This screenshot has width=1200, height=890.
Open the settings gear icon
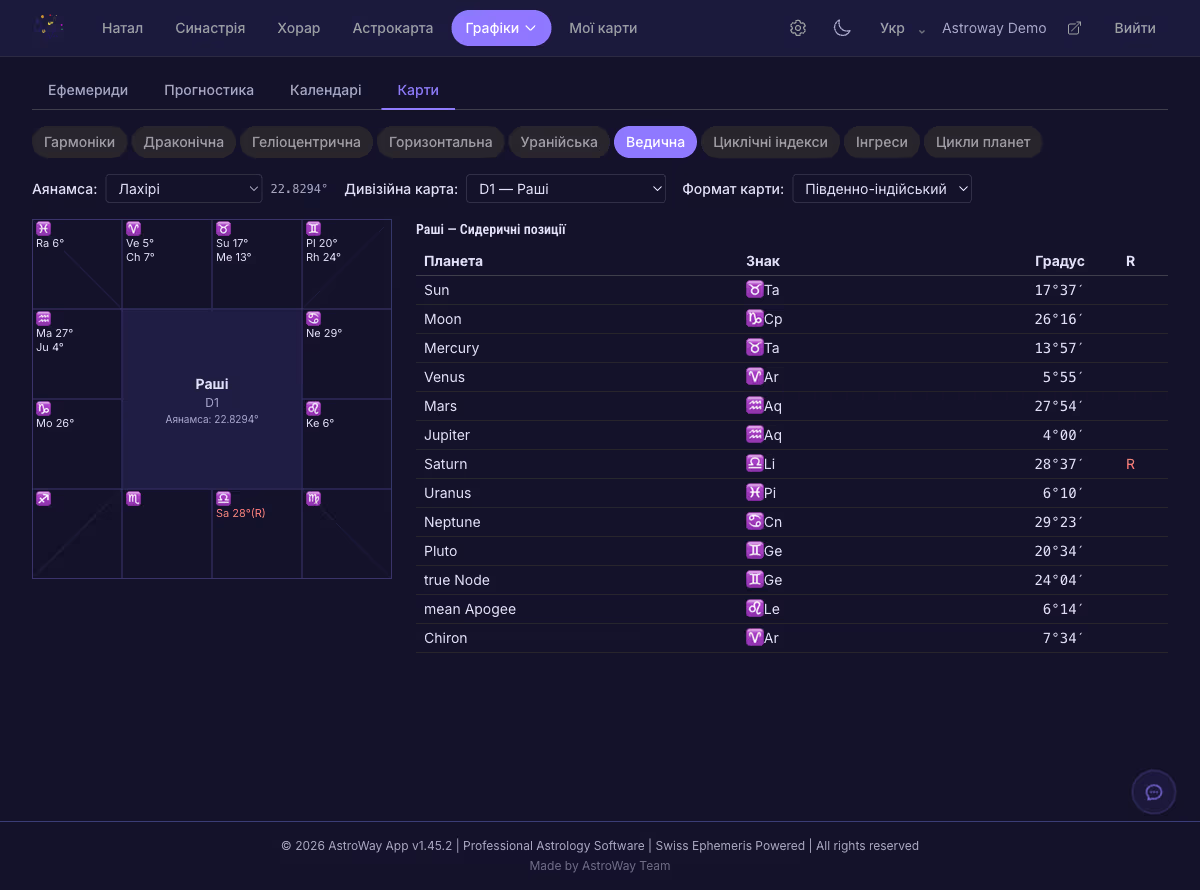click(x=797, y=28)
